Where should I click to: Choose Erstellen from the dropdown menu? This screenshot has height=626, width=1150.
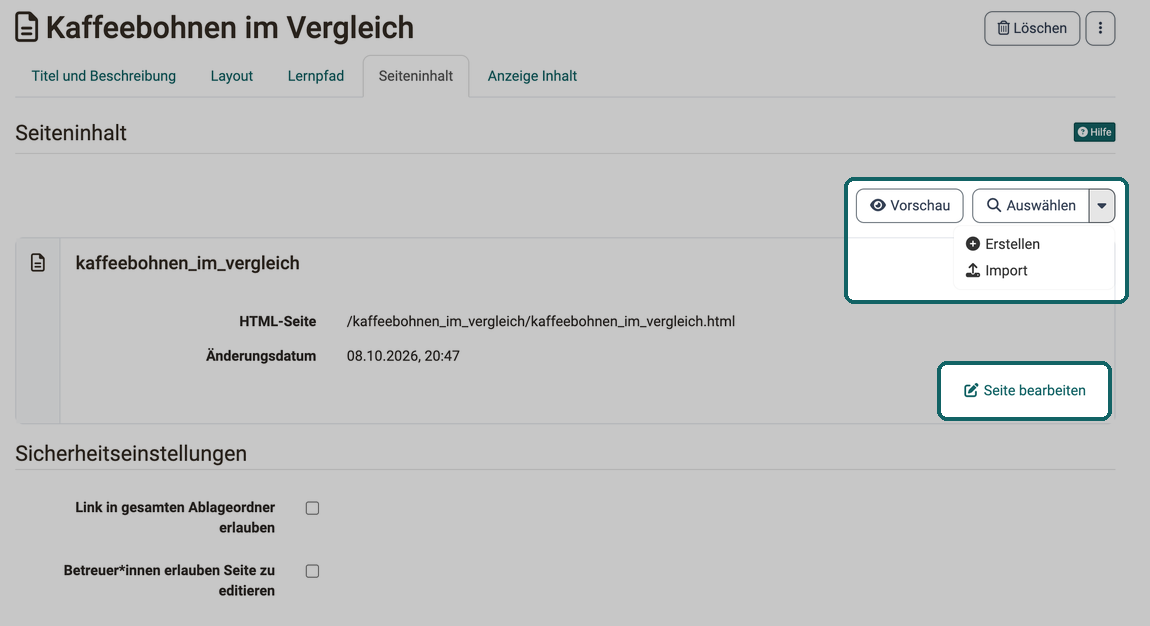click(x=1003, y=244)
